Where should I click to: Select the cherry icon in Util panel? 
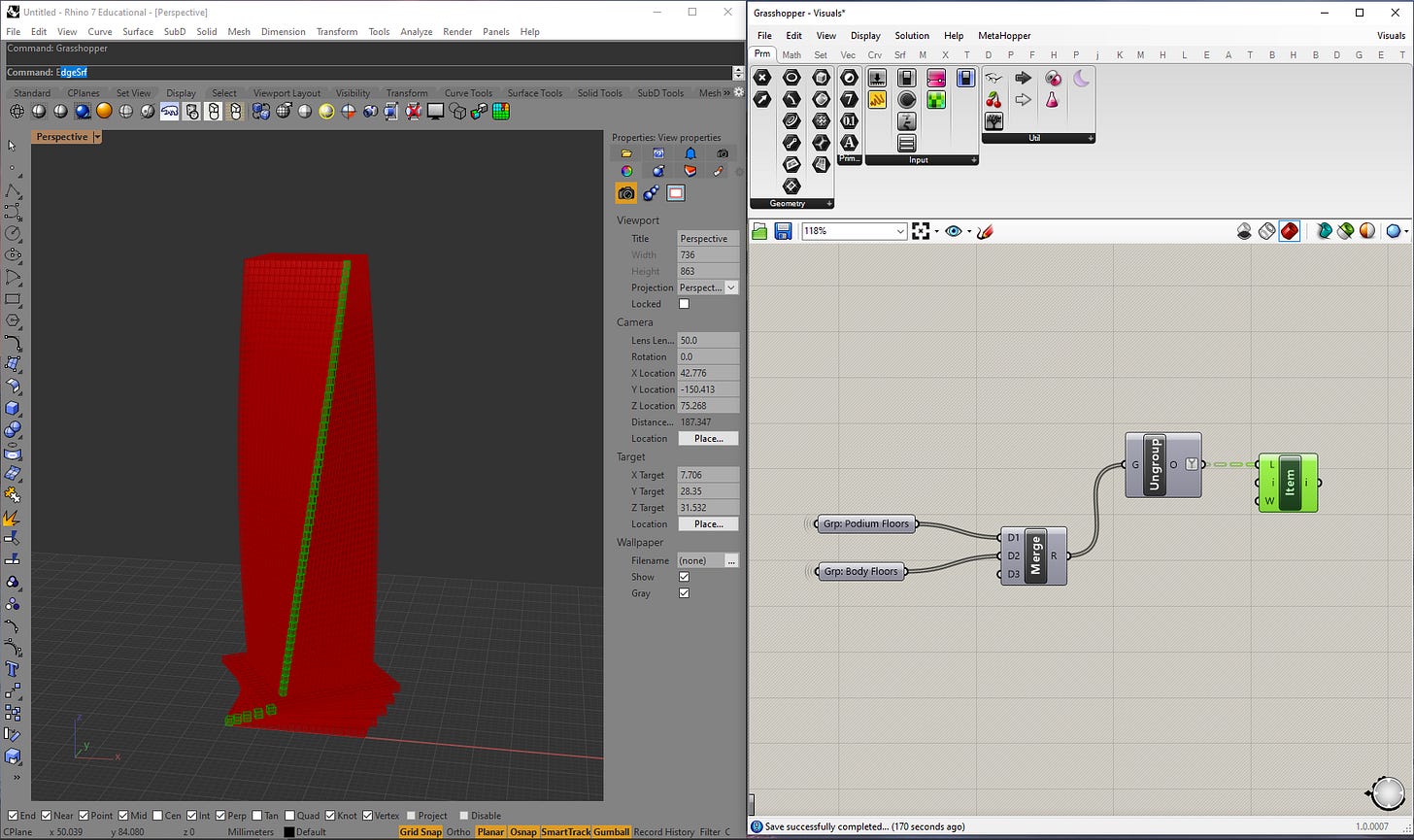tap(993, 99)
